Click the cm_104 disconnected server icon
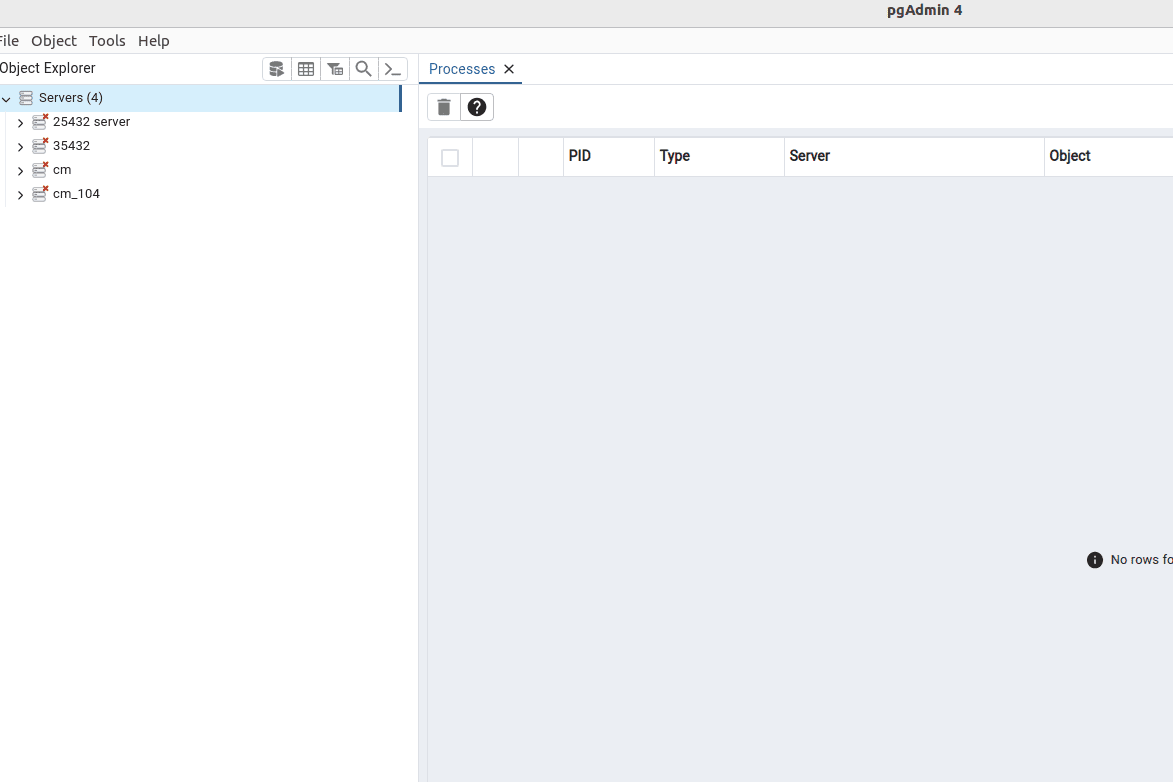 40,194
